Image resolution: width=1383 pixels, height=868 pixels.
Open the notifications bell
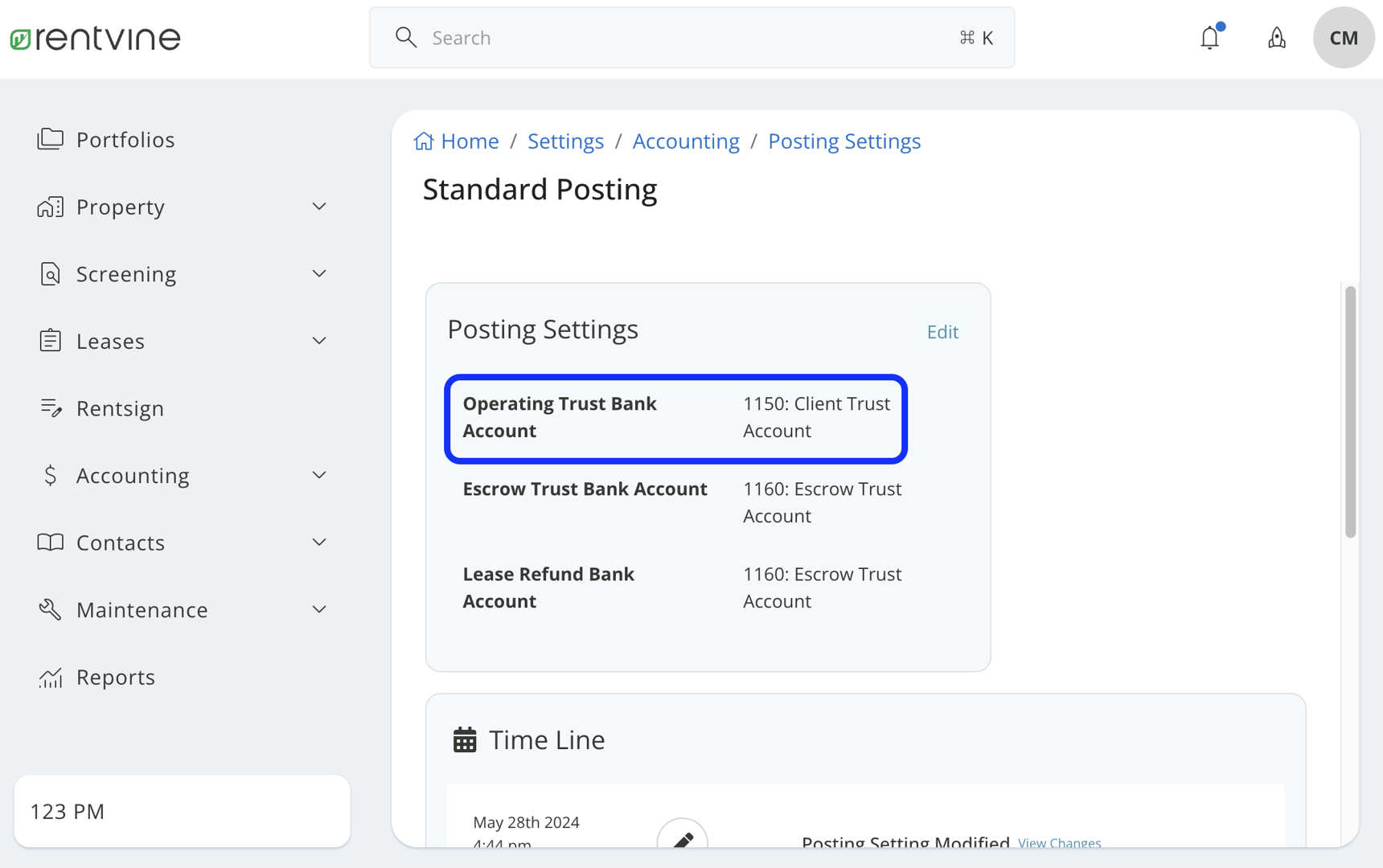1209,37
